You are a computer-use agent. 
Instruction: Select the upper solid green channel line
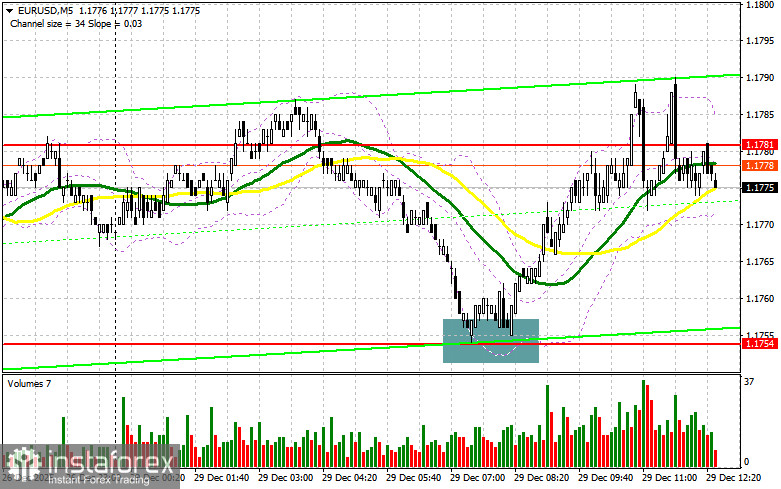[371, 96]
